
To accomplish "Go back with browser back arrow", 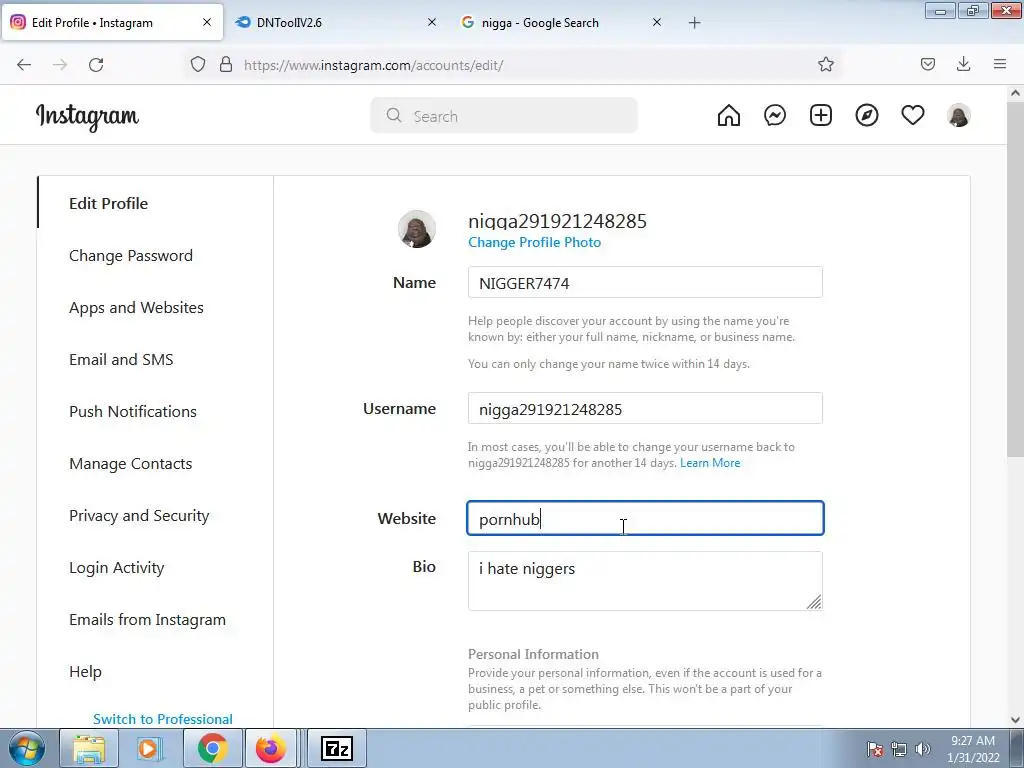I will pos(24,65).
